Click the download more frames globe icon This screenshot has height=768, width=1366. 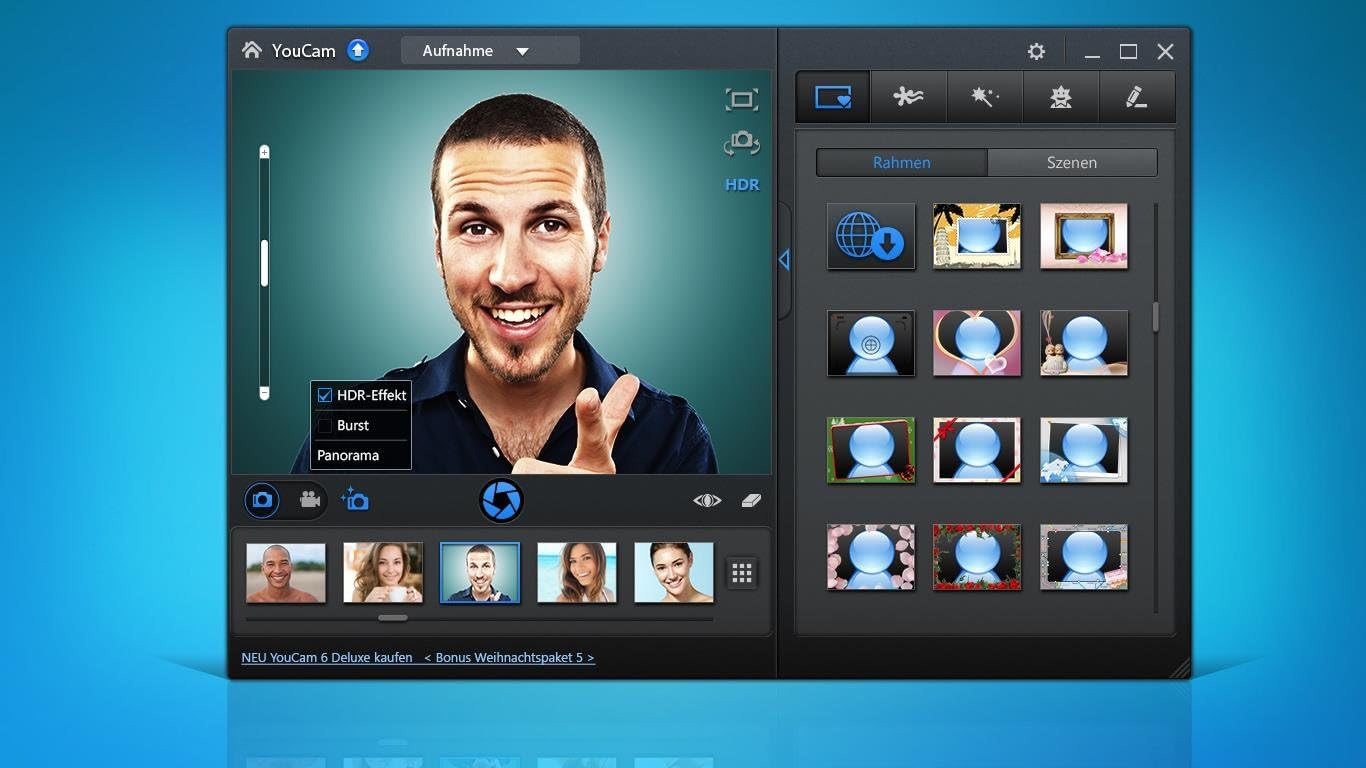[870, 236]
